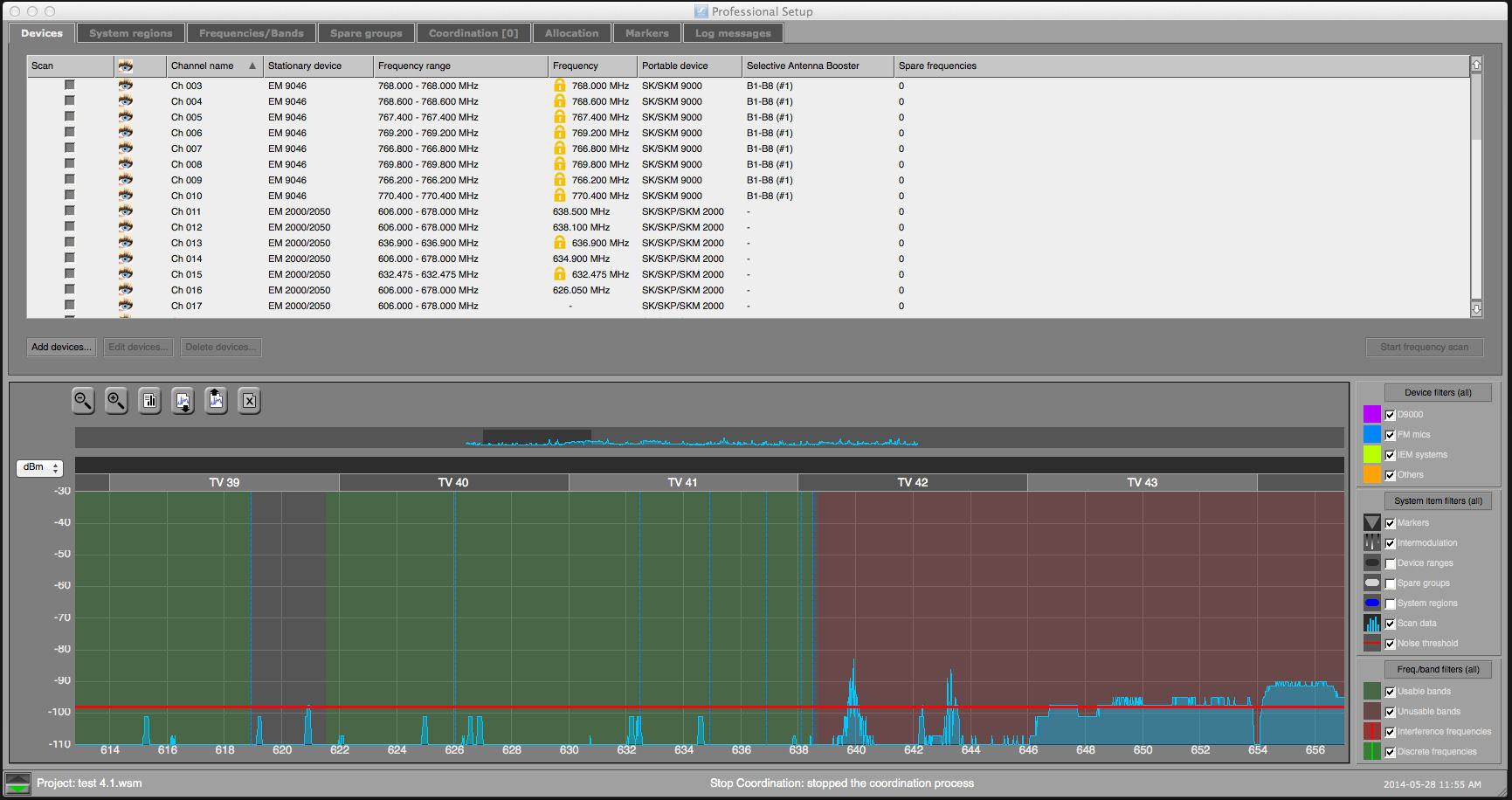Open the dBm unit dropdown
Image resolution: width=1512 pixels, height=800 pixels.
pyautogui.click(x=39, y=468)
